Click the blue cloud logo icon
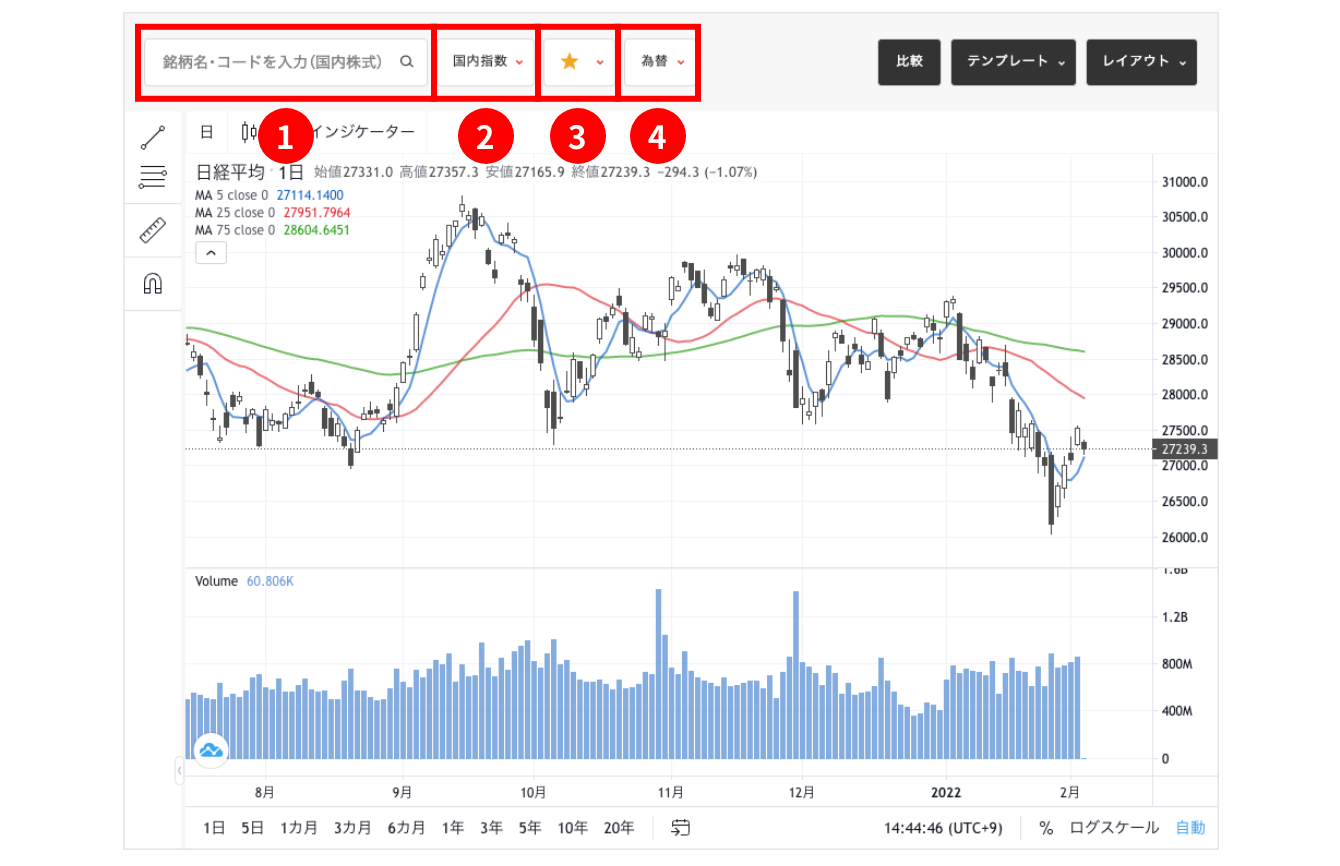The height and width of the screenshot is (866, 1340). [211, 749]
